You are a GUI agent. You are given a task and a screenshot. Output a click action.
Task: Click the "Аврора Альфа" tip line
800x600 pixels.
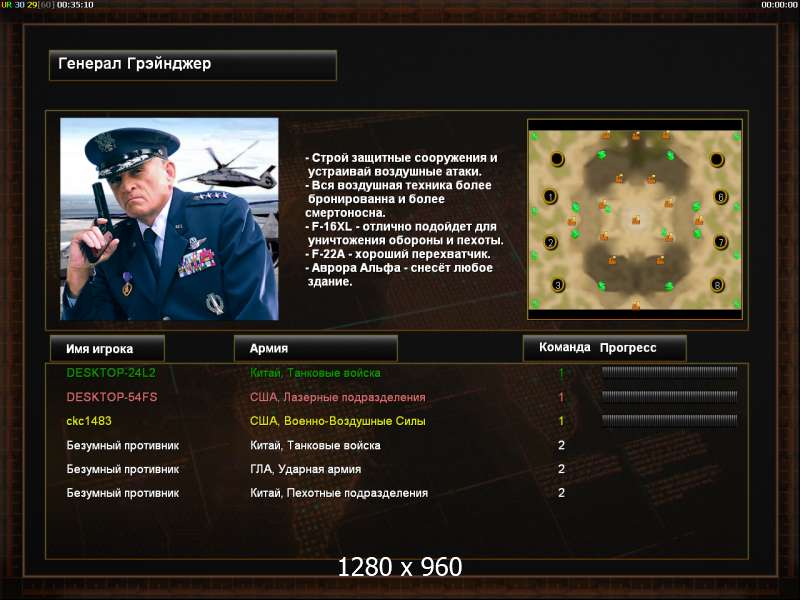tap(399, 274)
